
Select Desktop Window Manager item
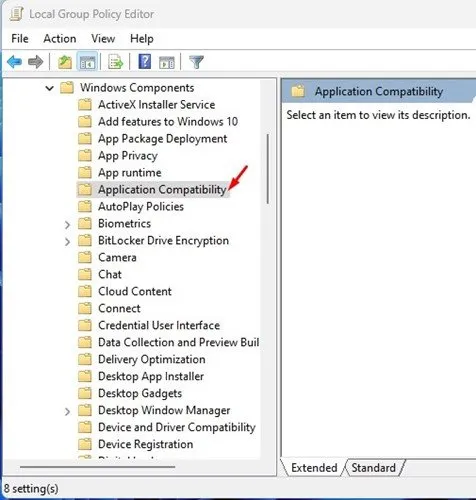click(x=164, y=410)
